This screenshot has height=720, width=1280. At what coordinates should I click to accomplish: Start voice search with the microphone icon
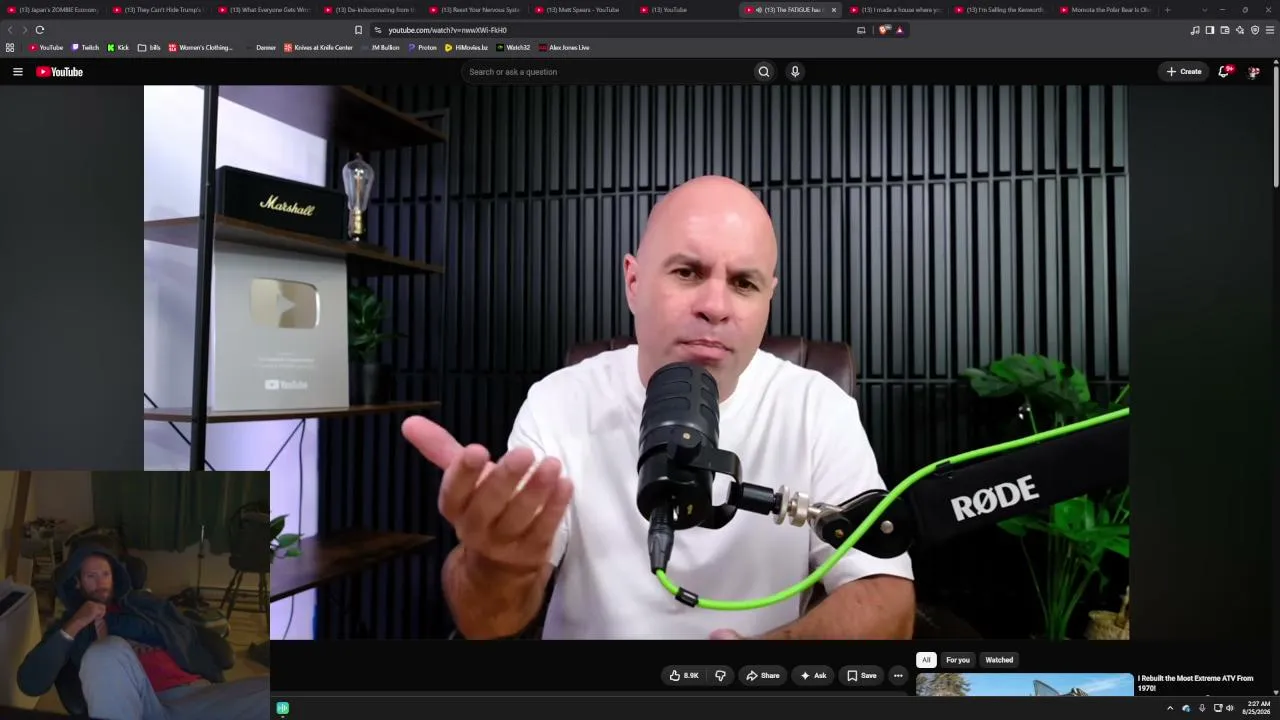tap(795, 72)
